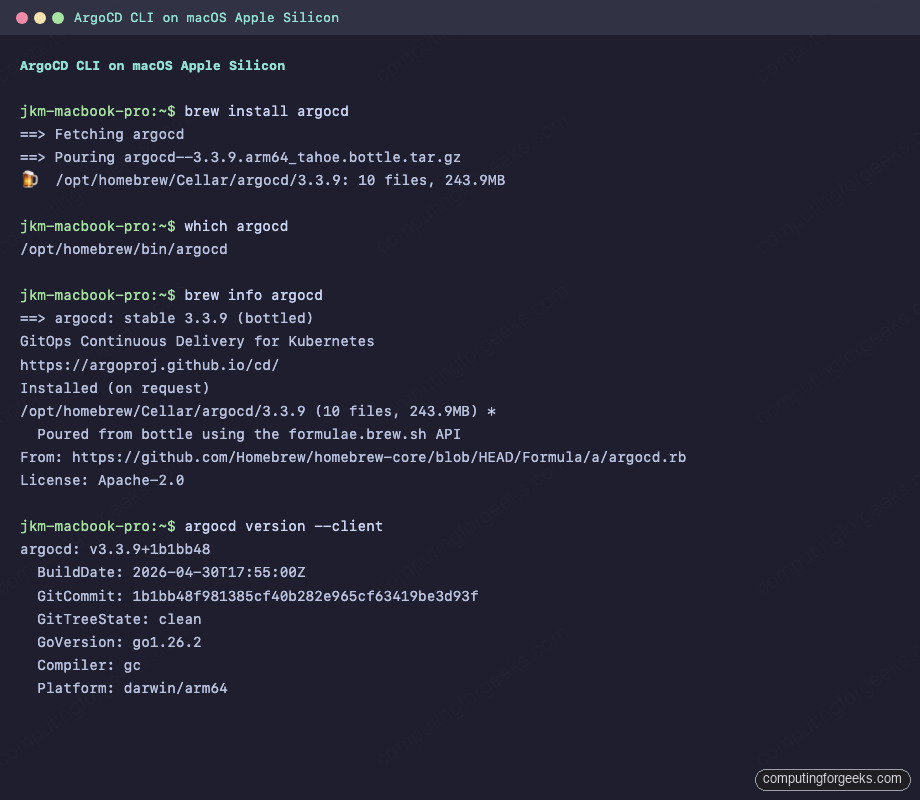This screenshot has height=800, width=920.
Task: Open the github.com Homebrew argocd.rb formula link
Action: tap(379, 457)
